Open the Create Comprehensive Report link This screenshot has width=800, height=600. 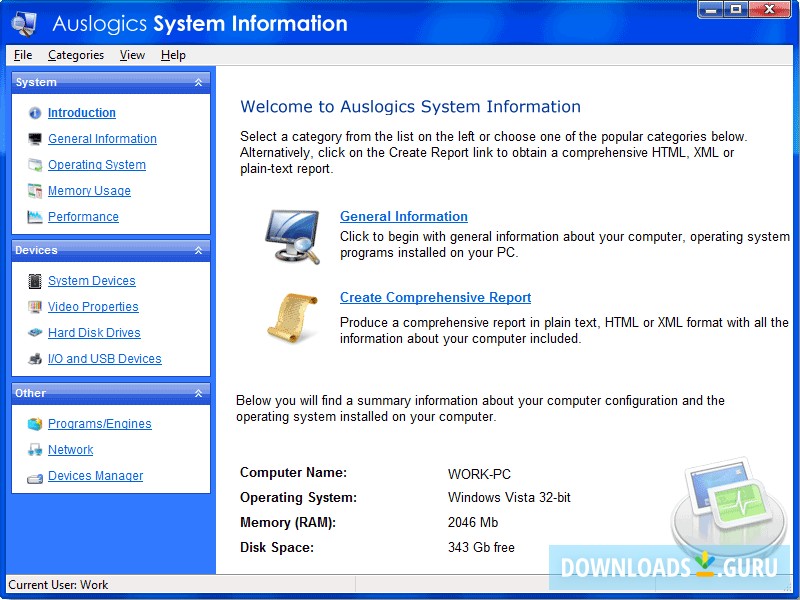pos(435,297)
